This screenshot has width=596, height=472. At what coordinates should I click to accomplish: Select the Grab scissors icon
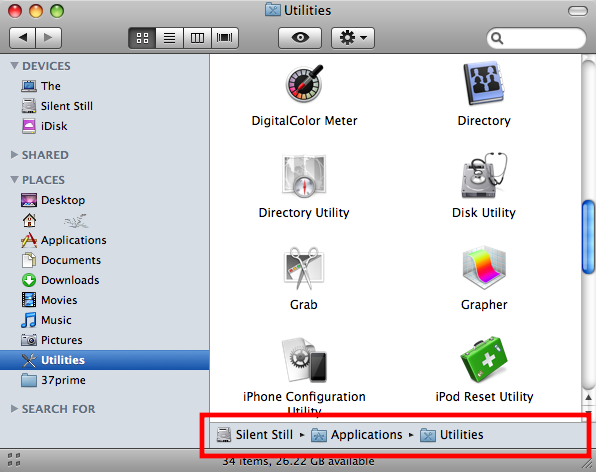click(x=304, y=268)
